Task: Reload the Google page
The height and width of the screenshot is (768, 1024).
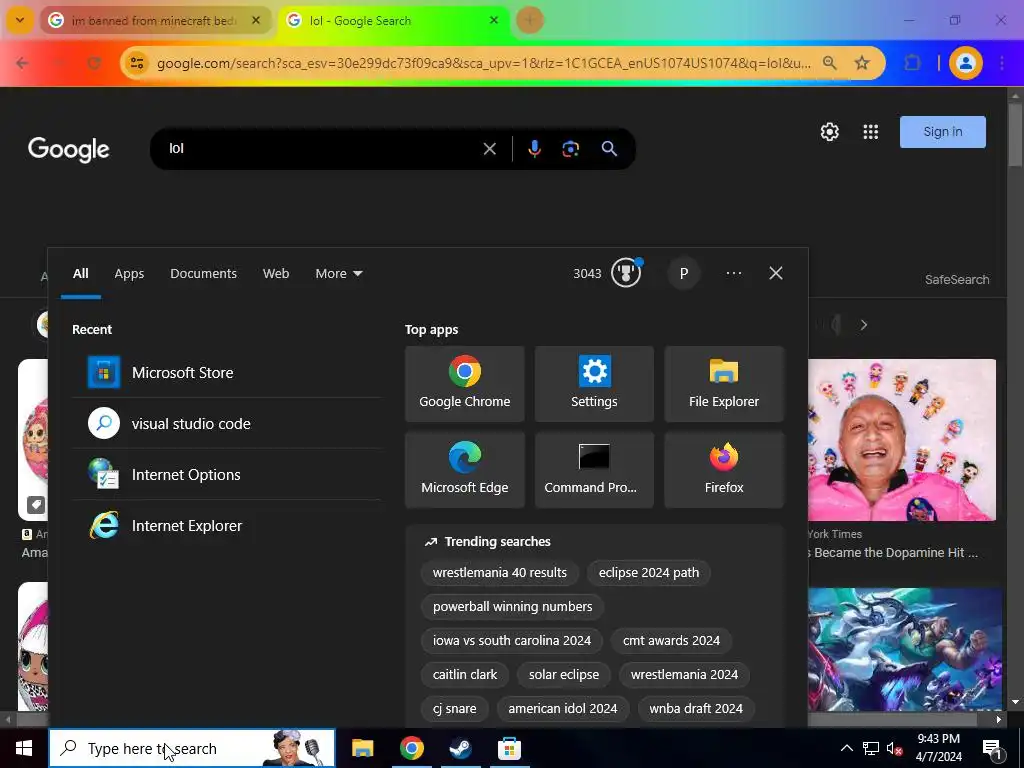Action: coord(94,63)
